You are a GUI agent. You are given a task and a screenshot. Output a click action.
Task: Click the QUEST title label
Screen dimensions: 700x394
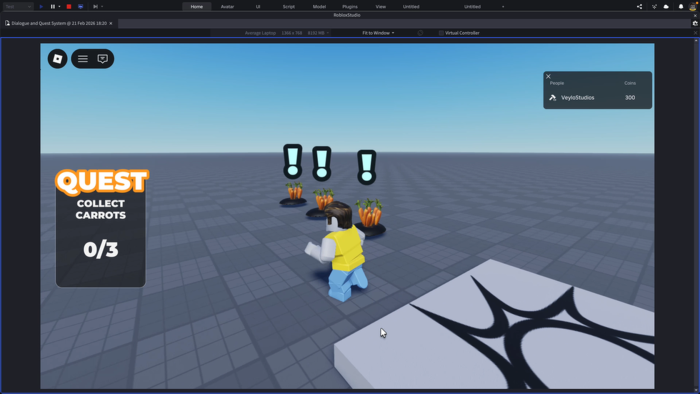(x=102, y=182)
